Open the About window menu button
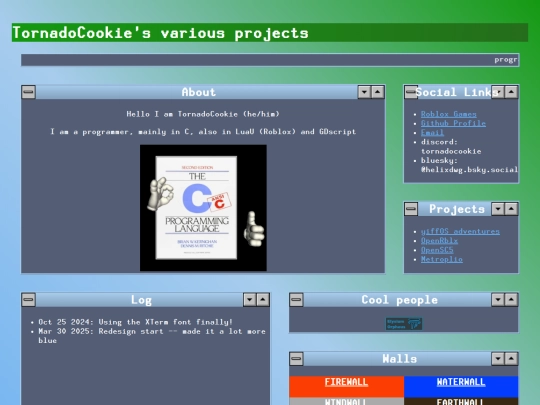540x405 pixels. 29,92
